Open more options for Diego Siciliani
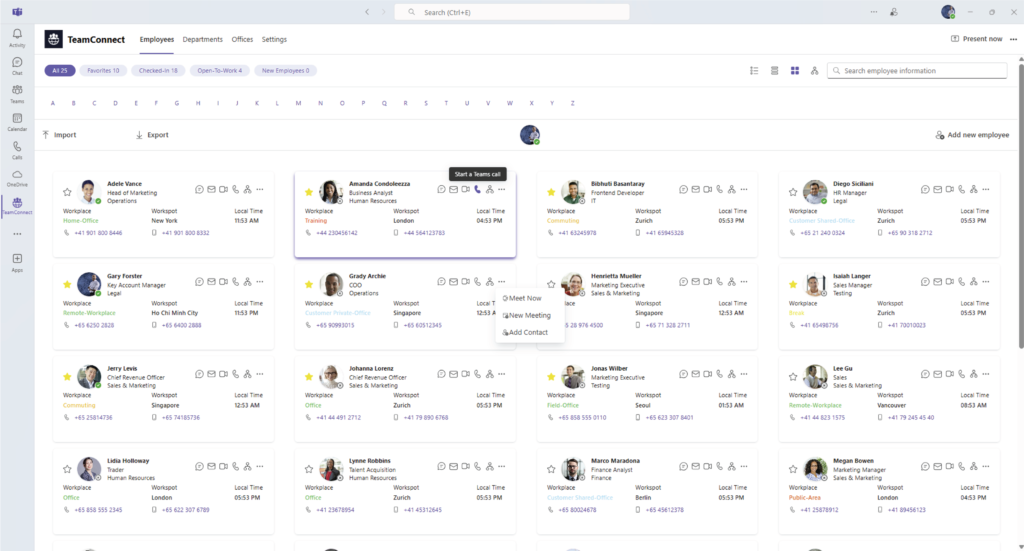The height and width of the screenshot is (551, 1024). point(985,189)
